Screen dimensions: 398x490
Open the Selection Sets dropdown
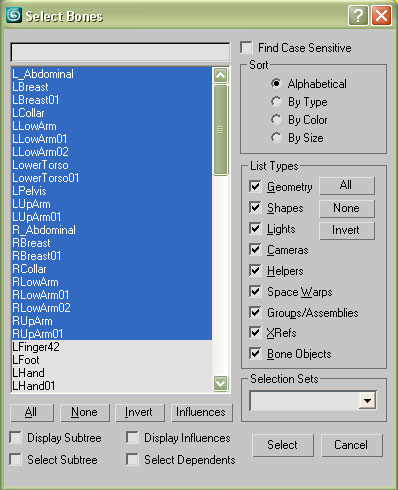[x=367, y=400]
